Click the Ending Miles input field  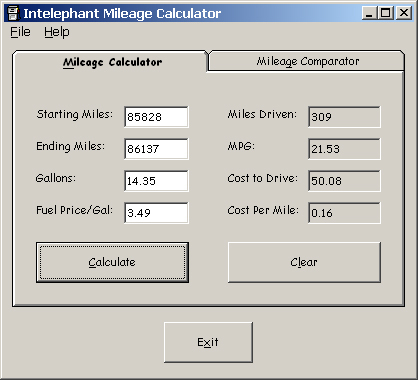(156, 149)
